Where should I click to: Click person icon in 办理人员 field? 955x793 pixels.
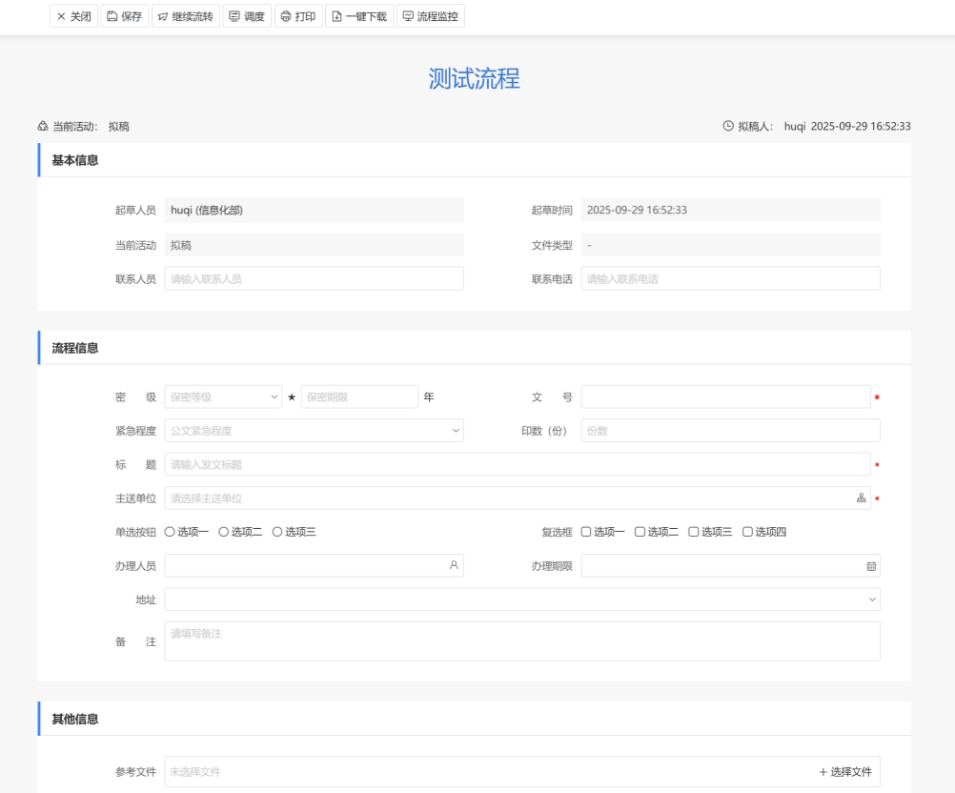tap(453, 566)
